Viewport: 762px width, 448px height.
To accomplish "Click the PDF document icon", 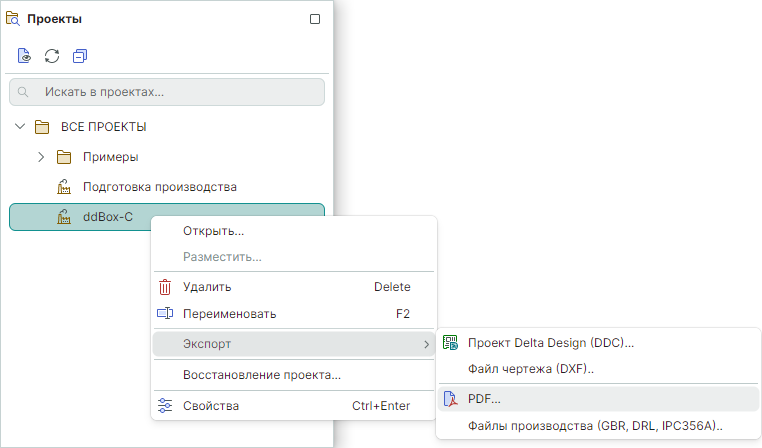I will [x=450, y=399].
